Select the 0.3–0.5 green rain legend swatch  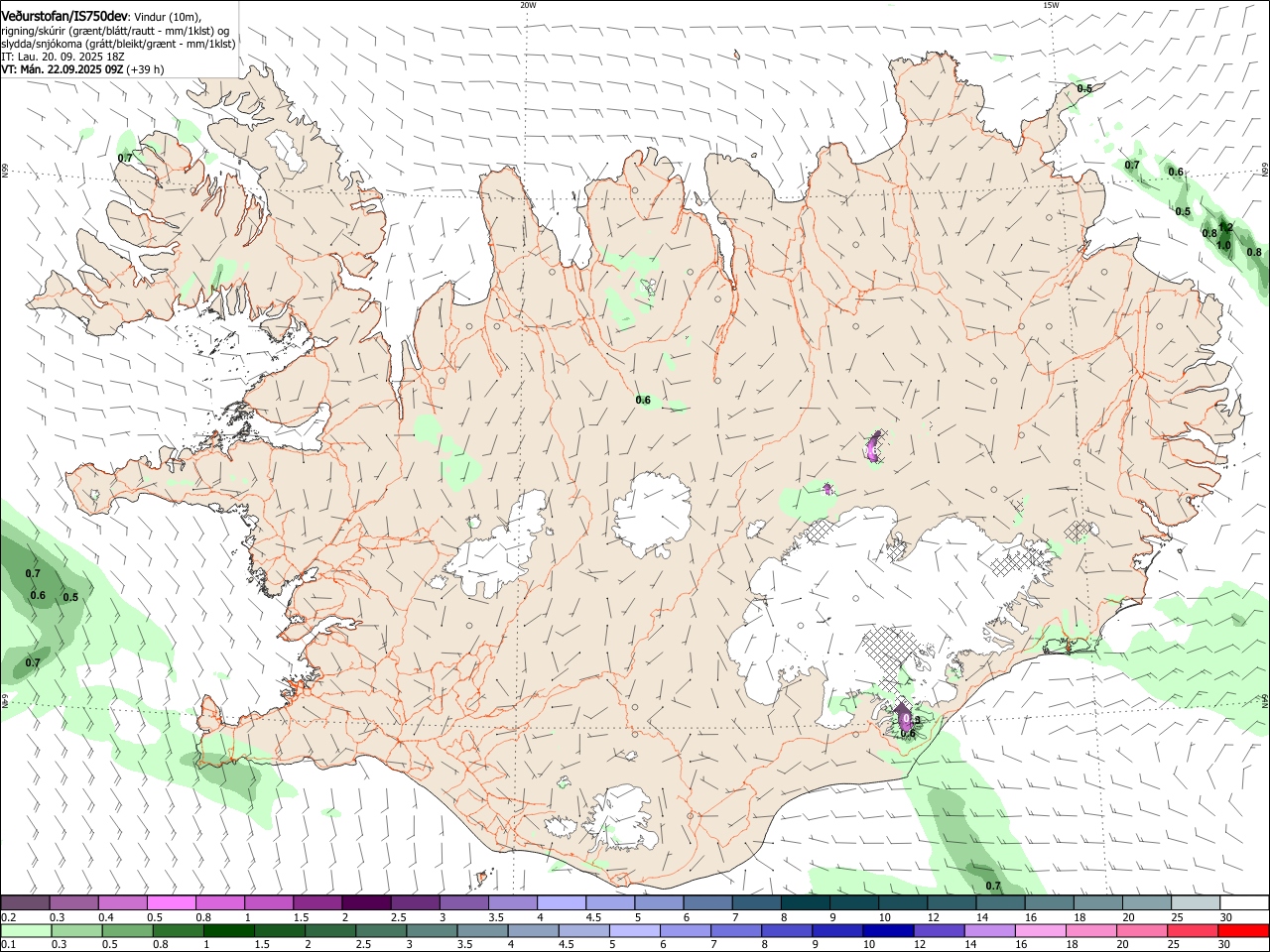coord(77,930)
